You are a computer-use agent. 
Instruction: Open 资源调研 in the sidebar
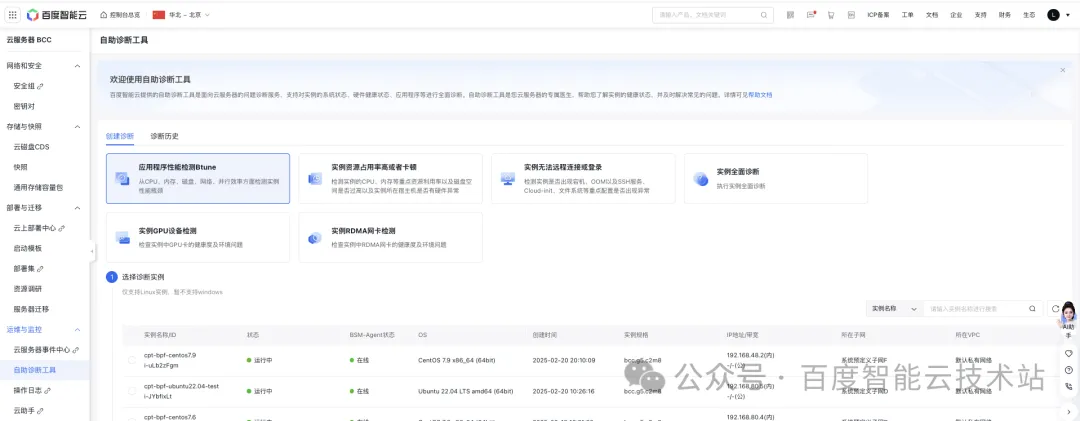[x=28, y=289]
